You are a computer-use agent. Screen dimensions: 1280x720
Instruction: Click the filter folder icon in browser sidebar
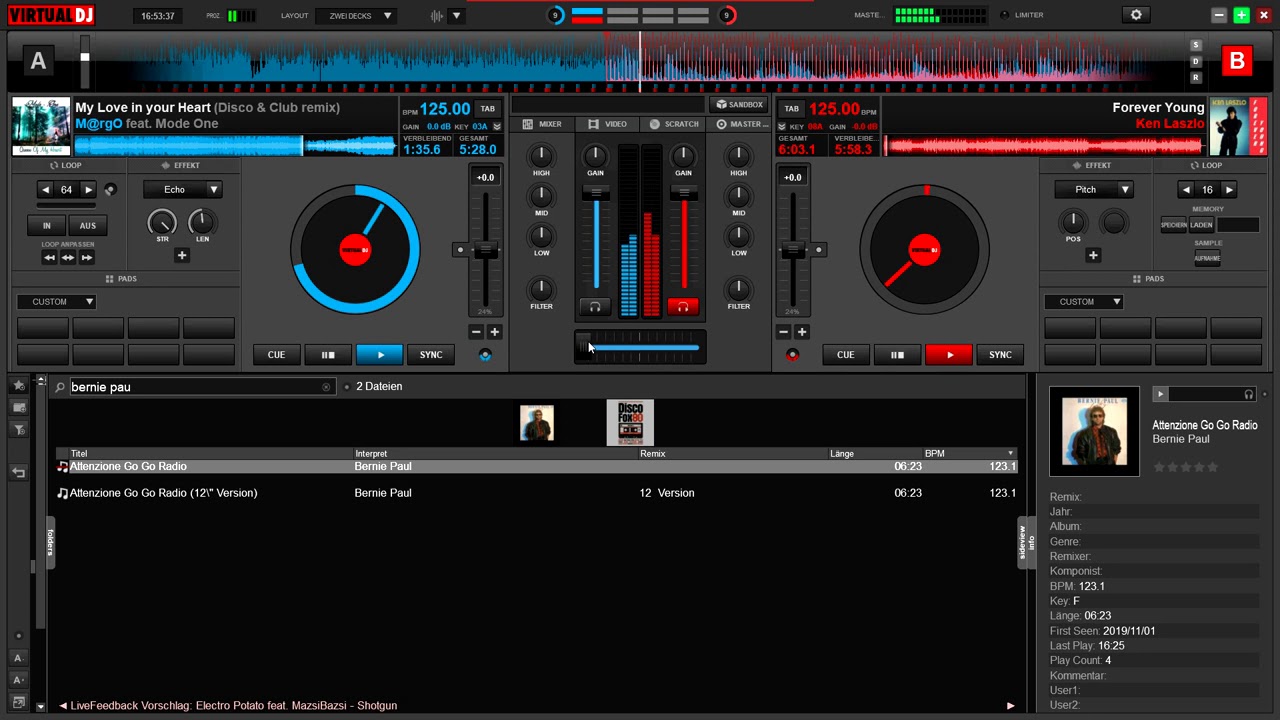click(18, 430)
